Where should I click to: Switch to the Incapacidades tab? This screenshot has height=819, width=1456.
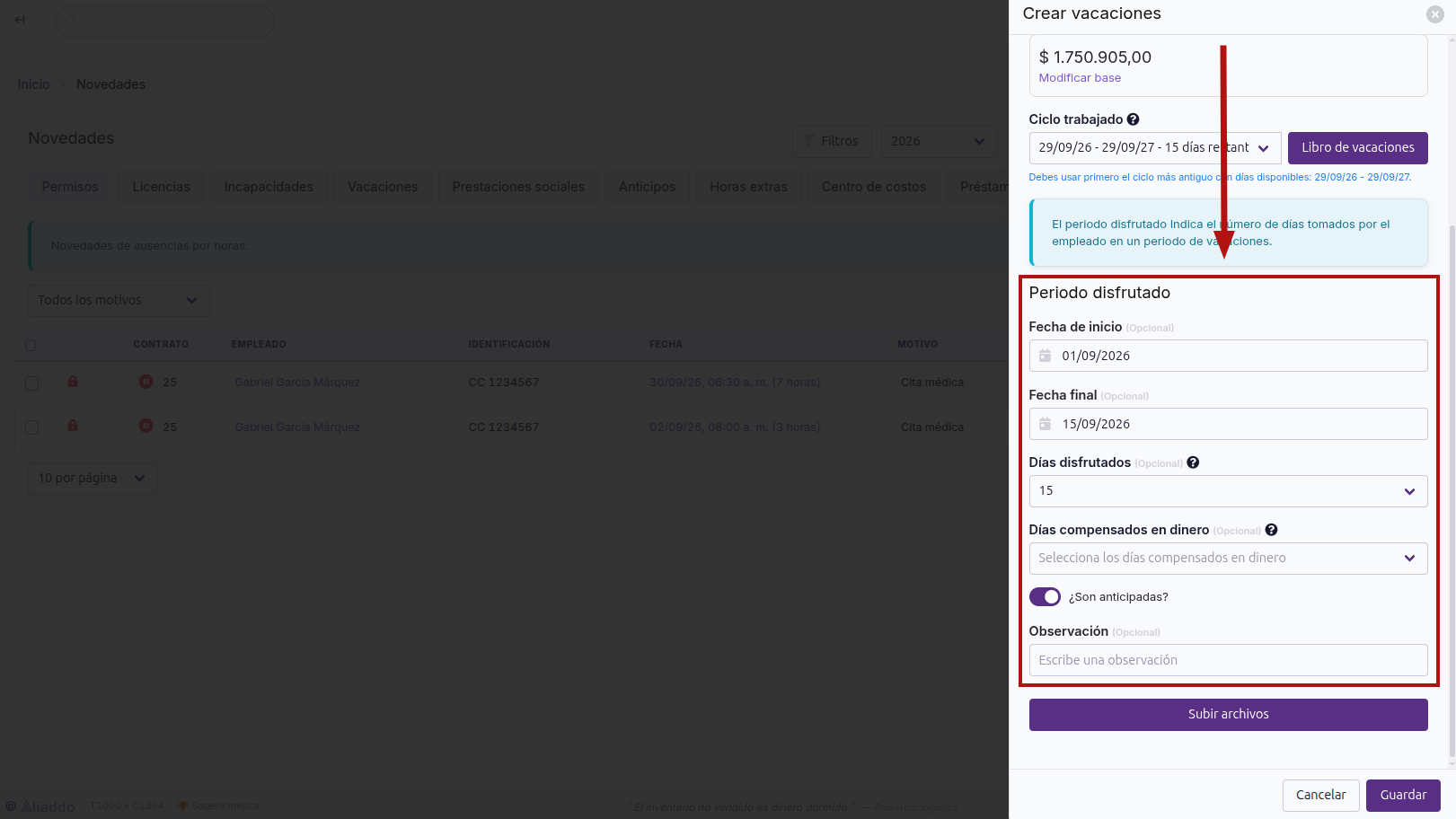coord(269,187)
